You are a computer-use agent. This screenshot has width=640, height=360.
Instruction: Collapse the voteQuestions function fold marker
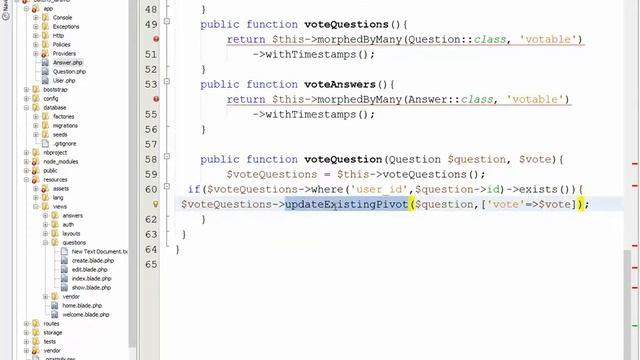[167, 21]
